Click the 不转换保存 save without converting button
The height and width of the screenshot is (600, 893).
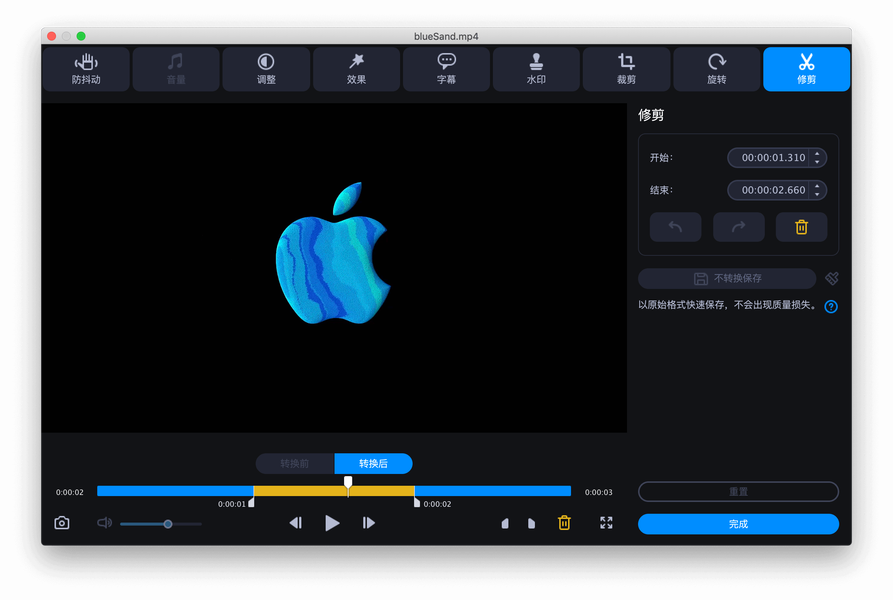click(727, 278)
